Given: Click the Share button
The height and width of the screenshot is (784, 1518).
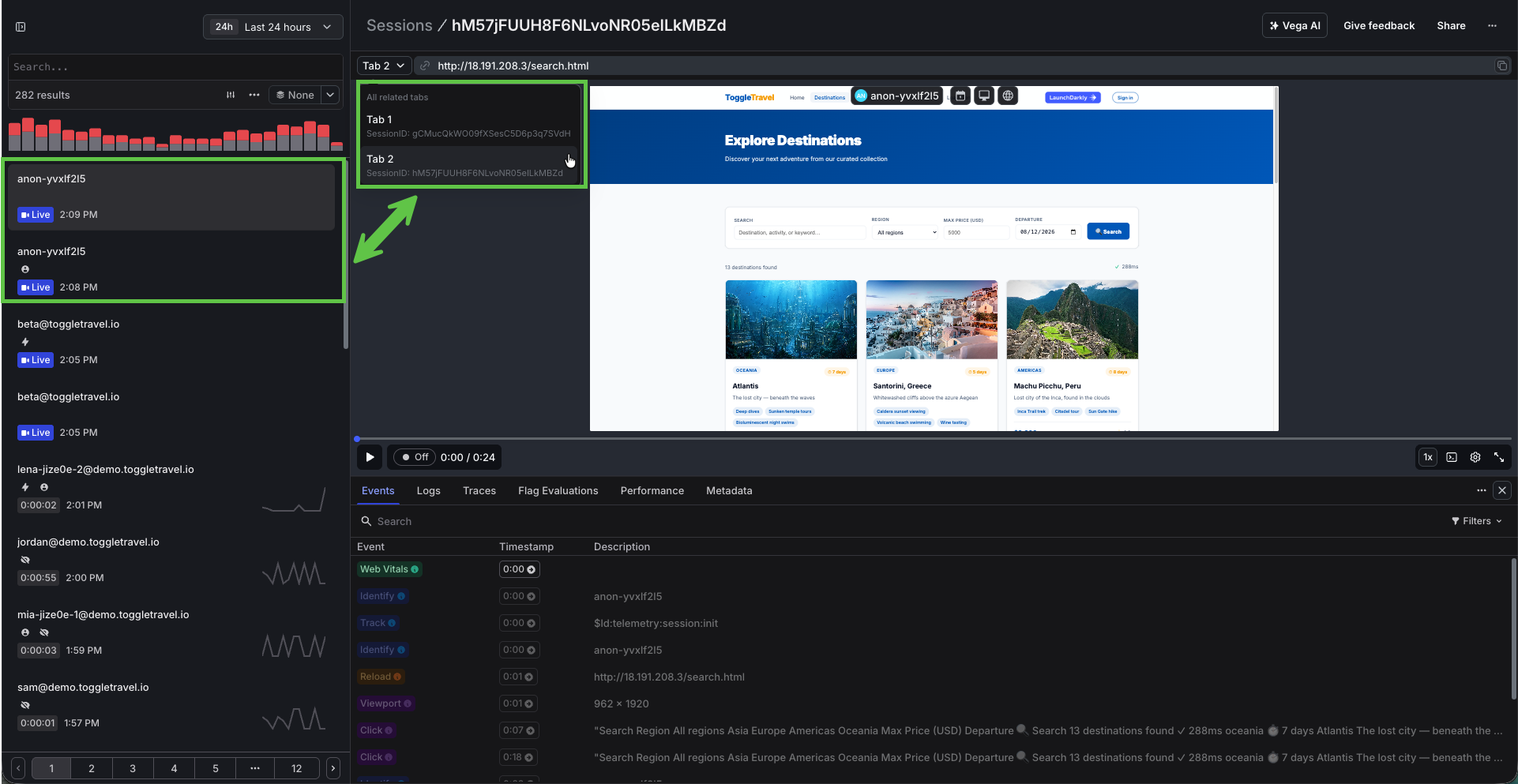Looking at the screenshot, I should (x=1451, y=25).
